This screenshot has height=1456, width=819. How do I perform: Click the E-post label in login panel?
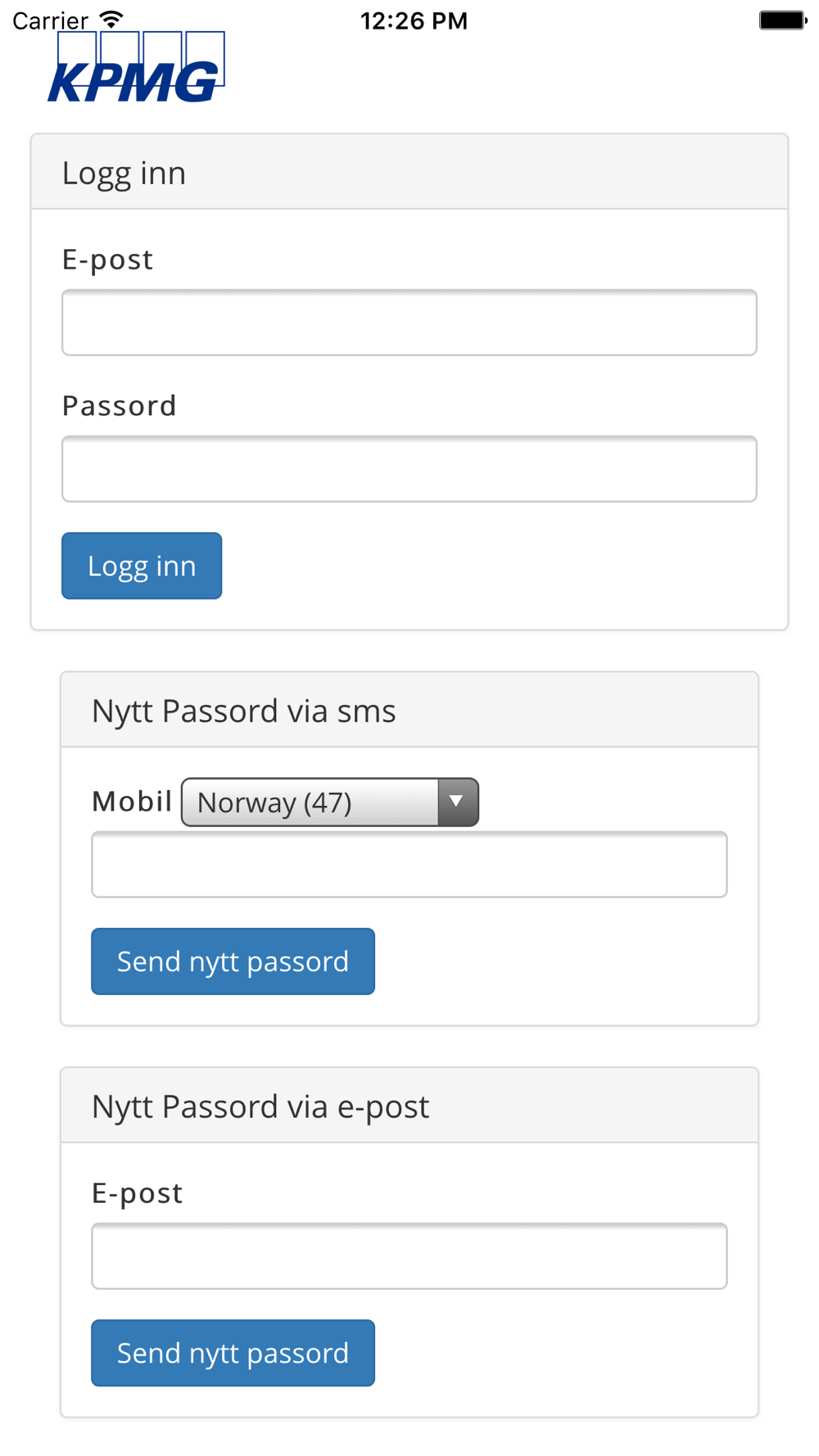[108, 260]
